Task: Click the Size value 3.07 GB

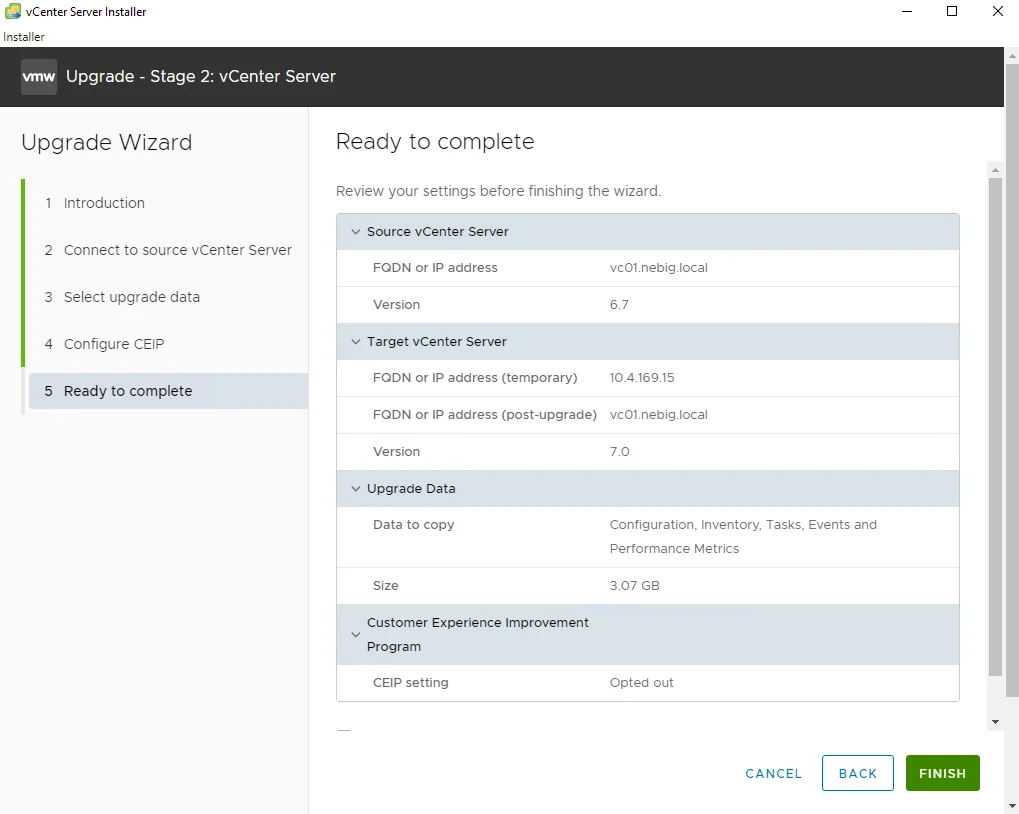Action: click(x=634, y=585)
